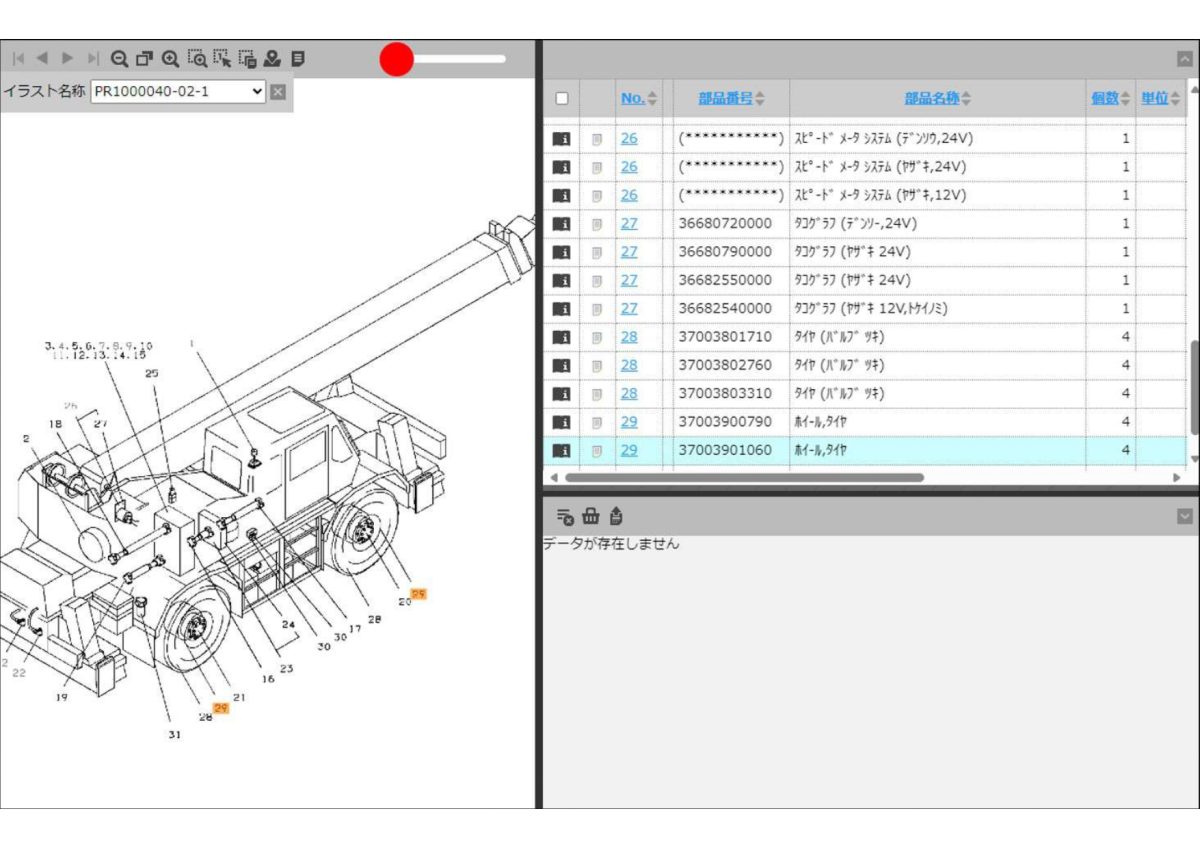Open info icon for part 36680720000
The width and height of the screenshot is (1200, 848).
pos(561,224)
